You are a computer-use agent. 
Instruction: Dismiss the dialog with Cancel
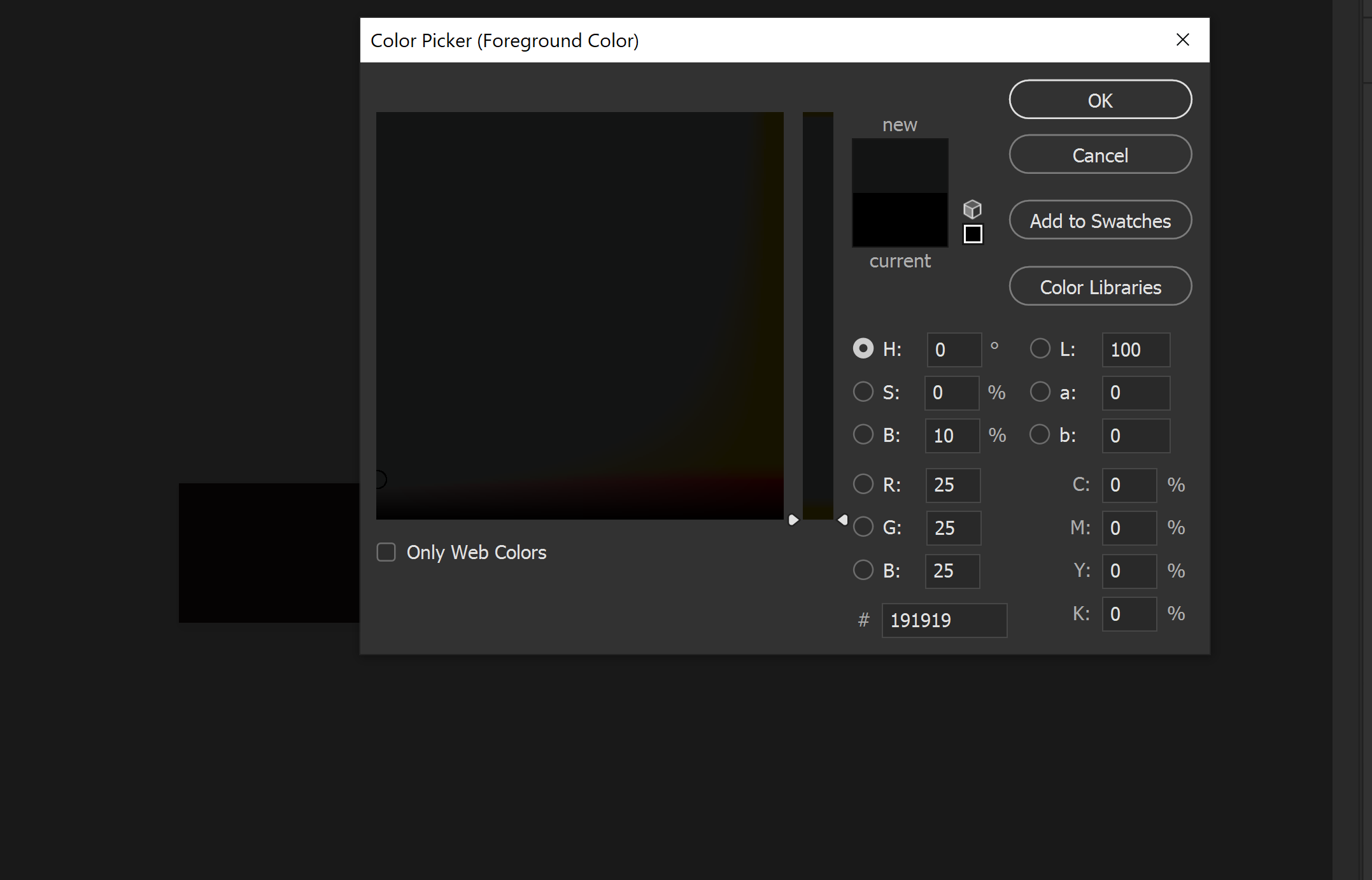1100,155
